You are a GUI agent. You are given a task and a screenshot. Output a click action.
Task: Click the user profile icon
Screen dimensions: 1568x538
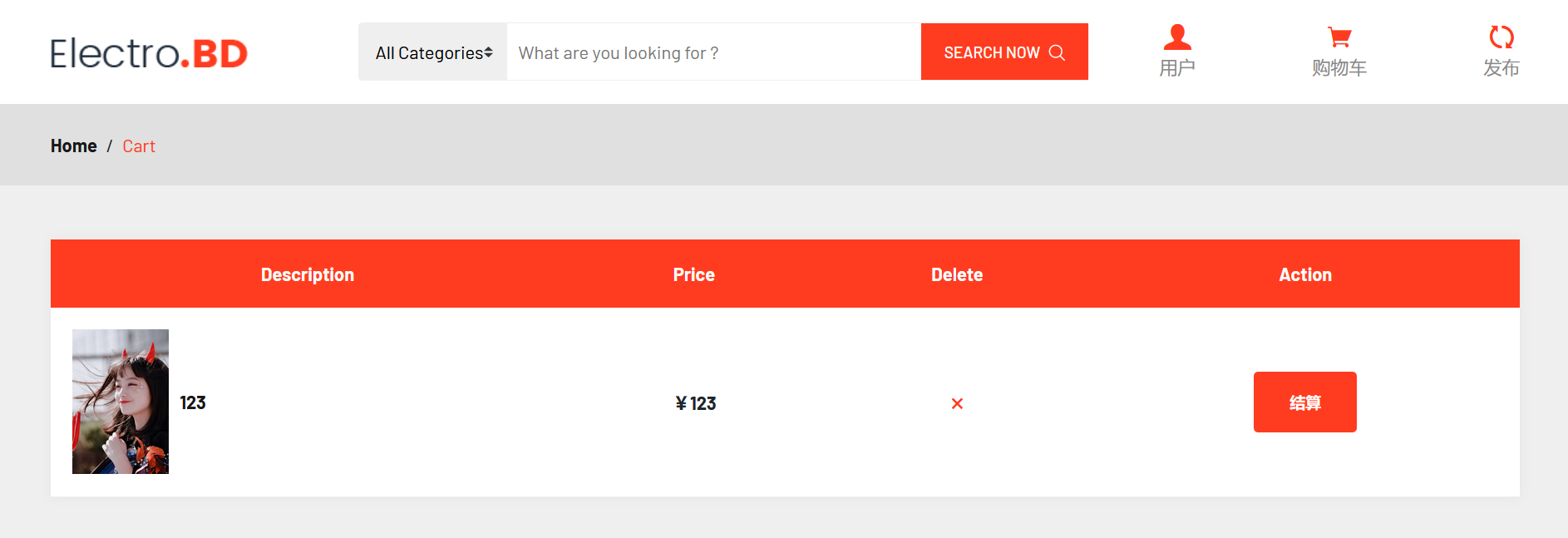[1177, 37]
